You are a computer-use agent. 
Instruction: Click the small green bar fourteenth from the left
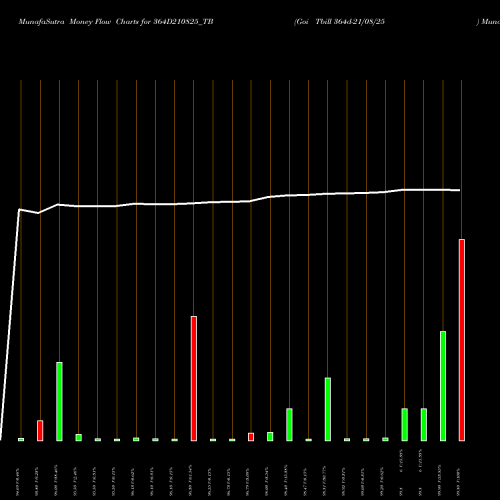point(270,437)
